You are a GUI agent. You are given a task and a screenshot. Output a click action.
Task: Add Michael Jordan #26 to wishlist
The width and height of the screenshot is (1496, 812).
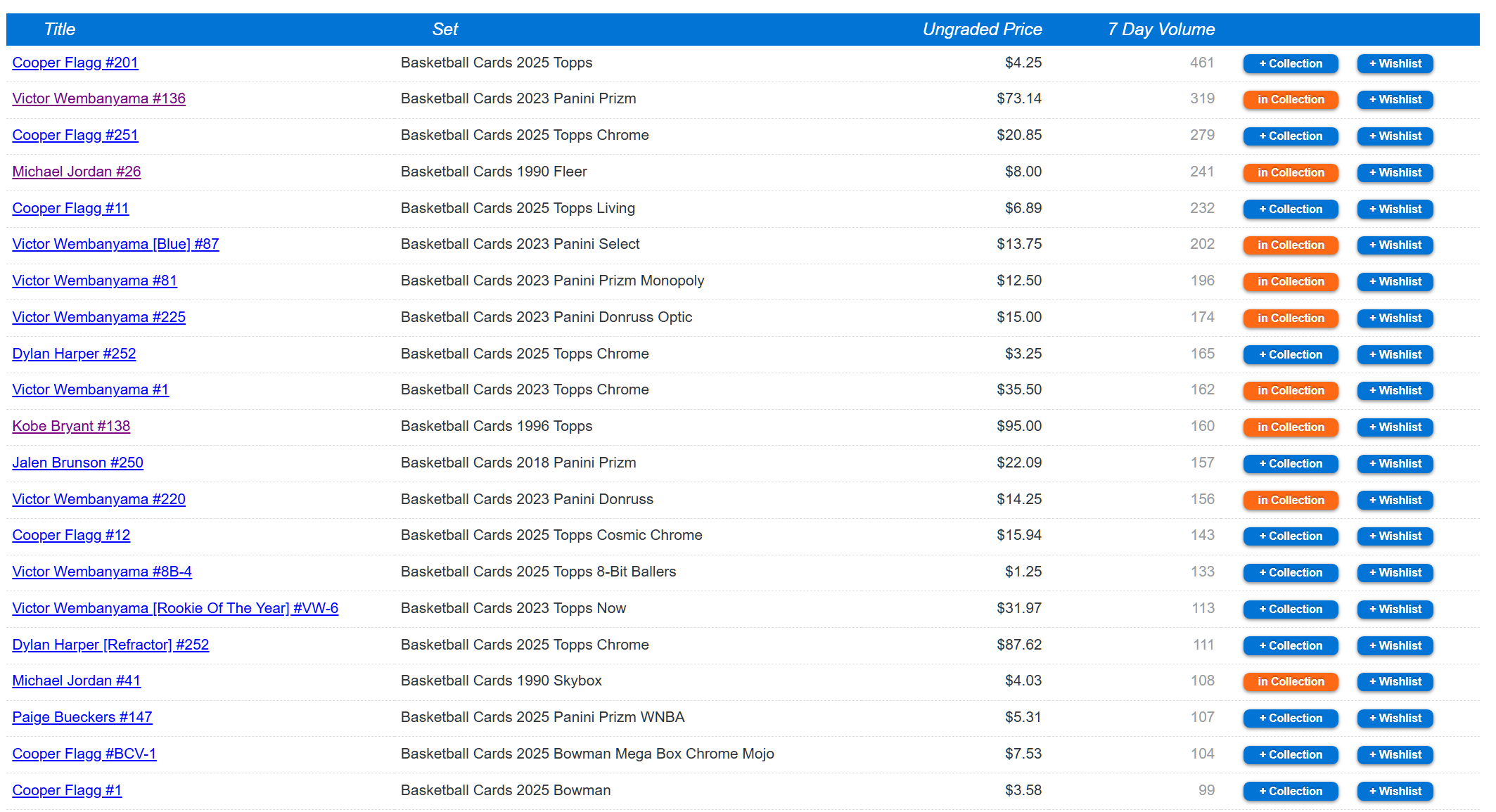pos(1395,173)
